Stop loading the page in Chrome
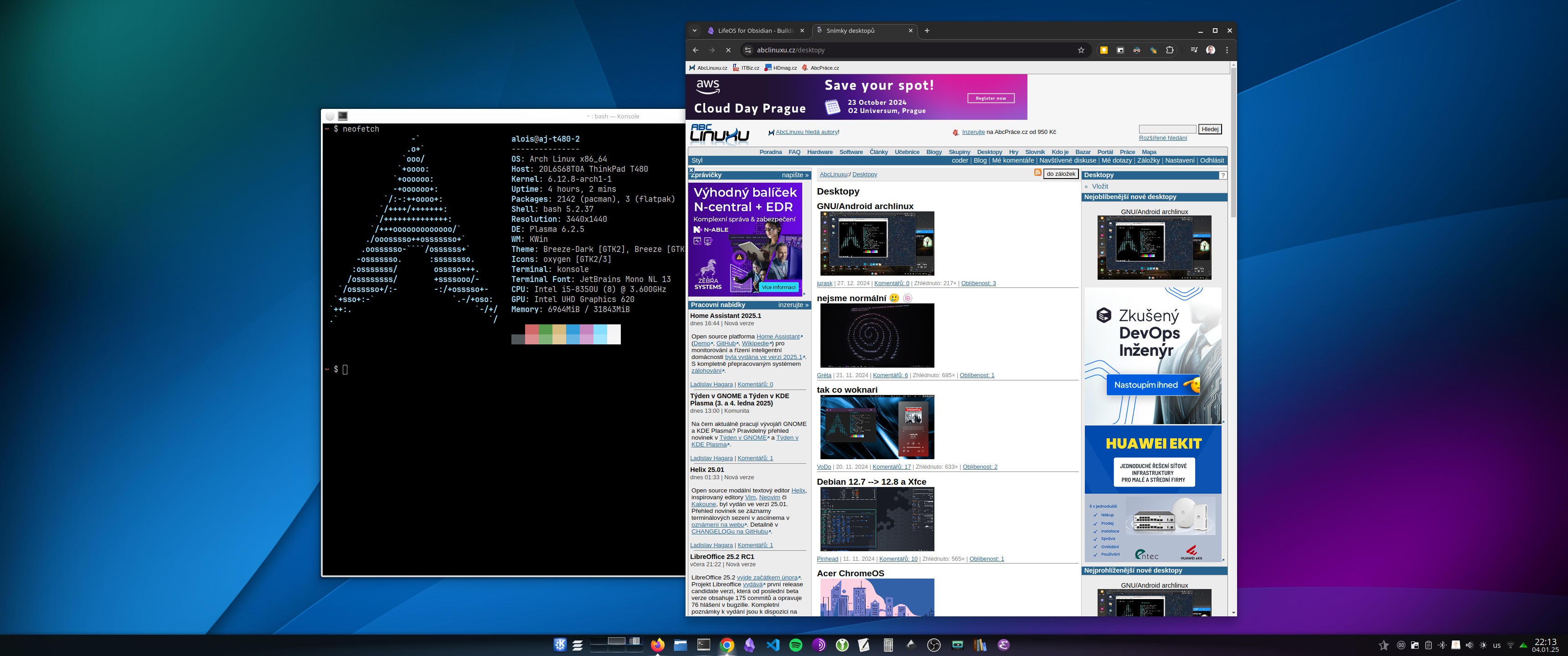 click(728, 50)
